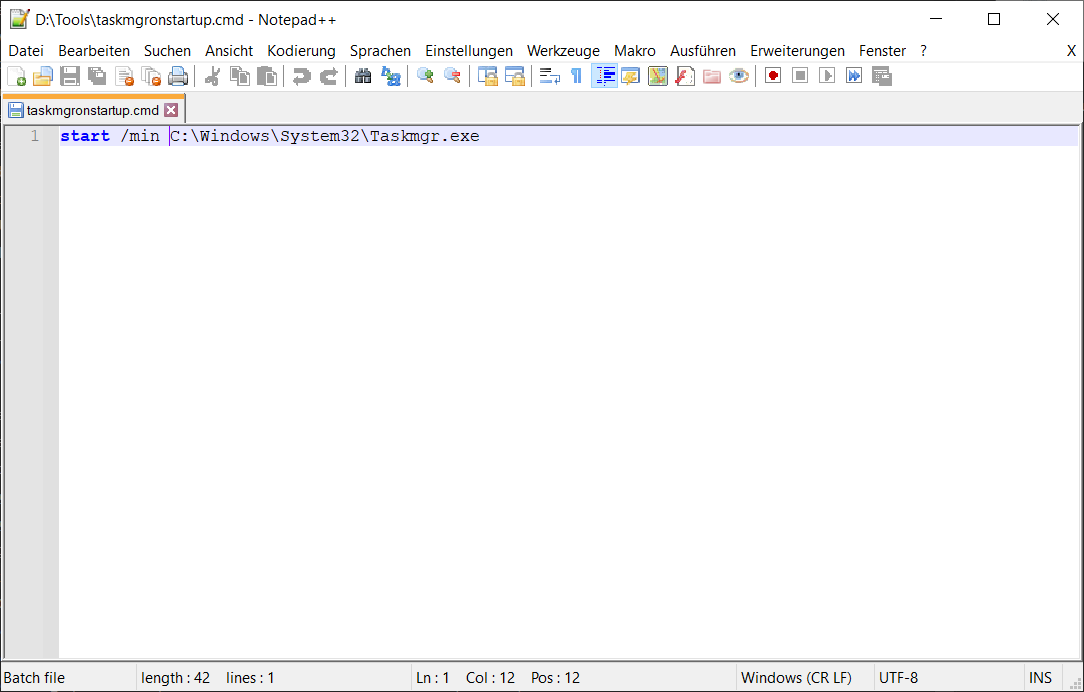Viewport: 1084px width, 692px height.
Task: Open the Sprachen menu
Action: pos(380,51)
